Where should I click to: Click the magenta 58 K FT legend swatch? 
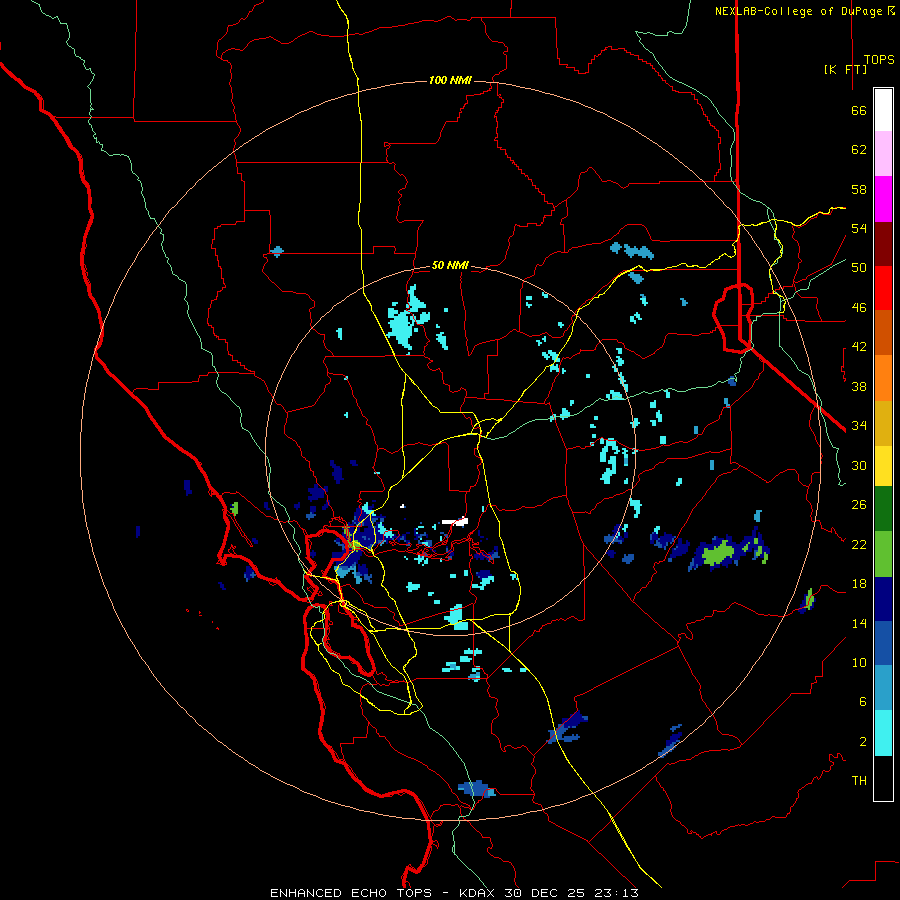pyautogui.click(x=883, y=199)
